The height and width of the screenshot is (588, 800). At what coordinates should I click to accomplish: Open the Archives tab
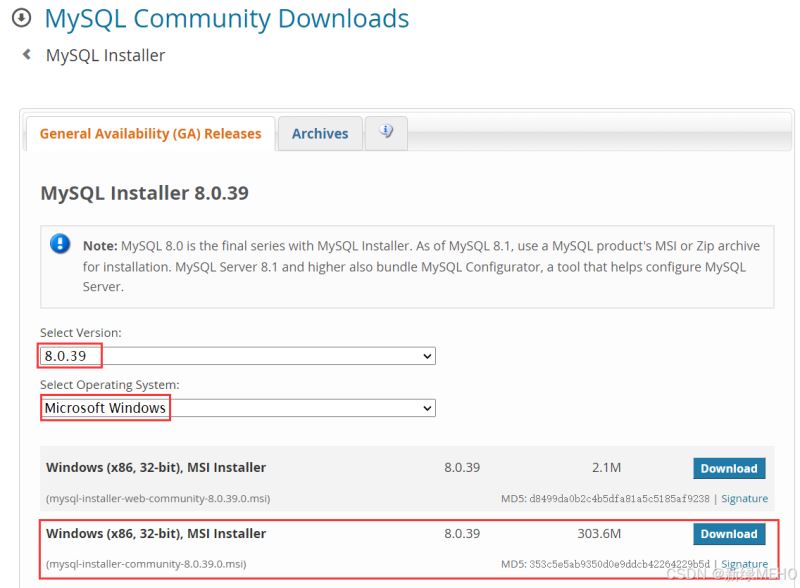(x=320, y=134)
